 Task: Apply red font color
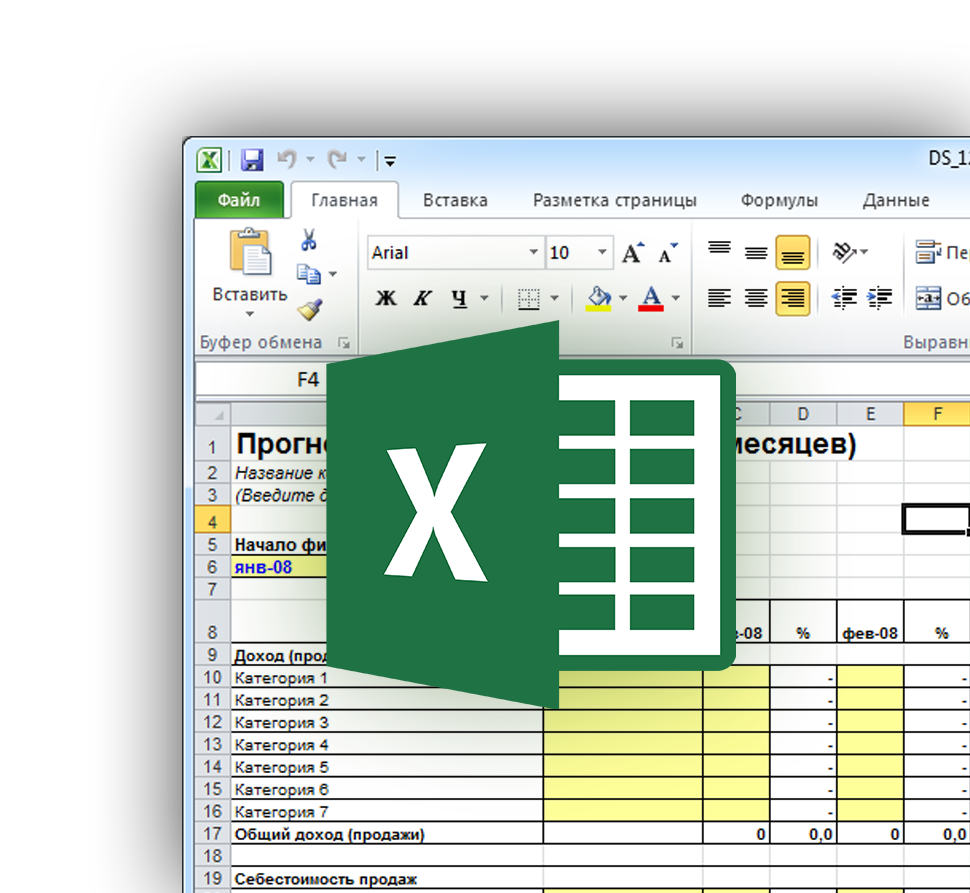pyautogui.click(x=651, y=299)
